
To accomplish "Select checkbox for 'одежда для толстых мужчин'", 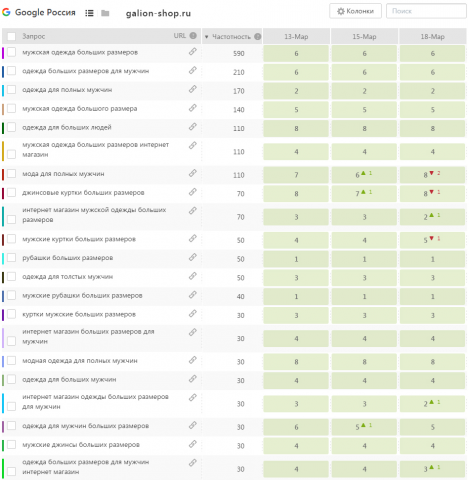I will point(11,276).
